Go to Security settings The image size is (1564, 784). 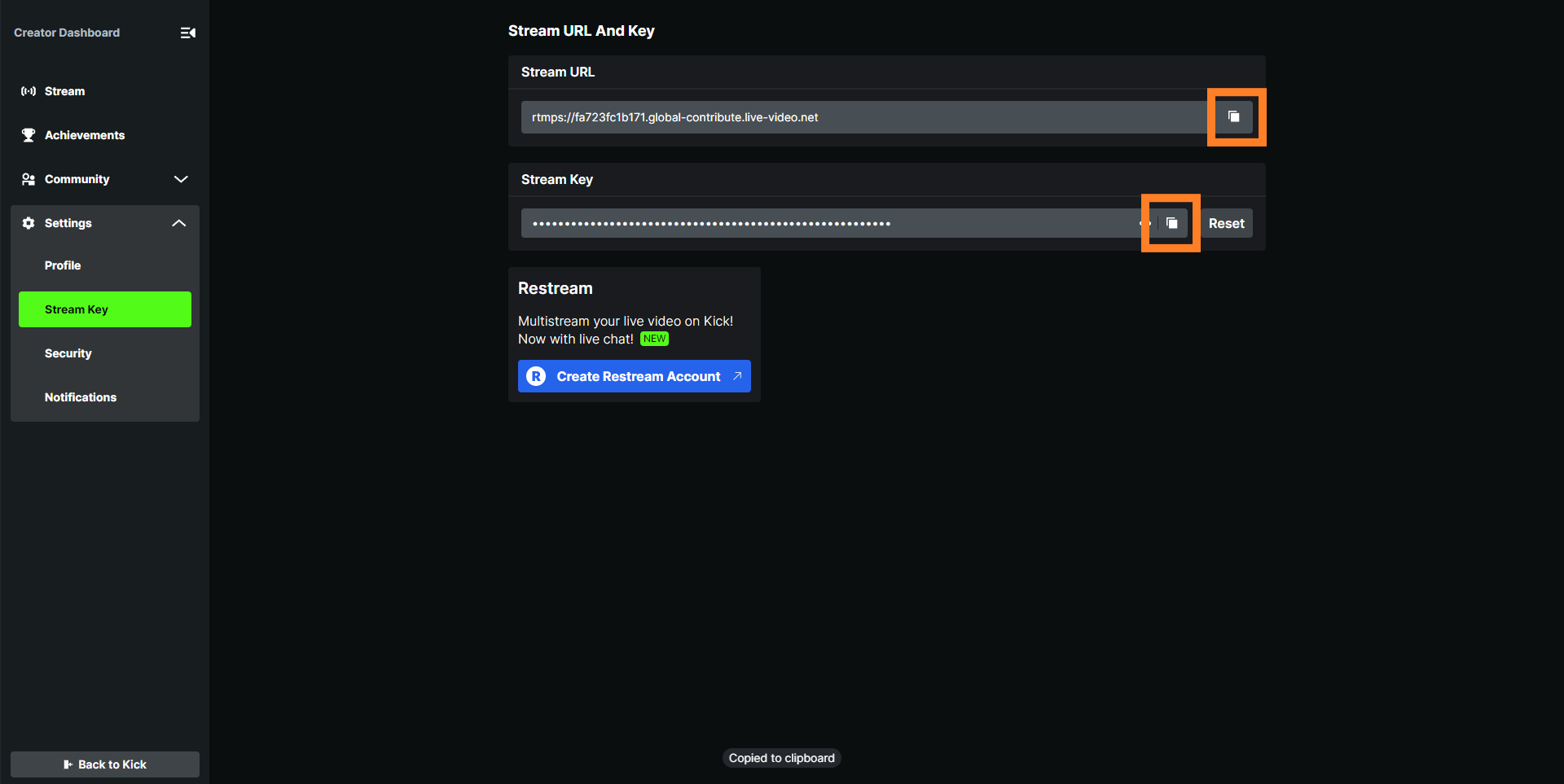[x=68, y=353]
